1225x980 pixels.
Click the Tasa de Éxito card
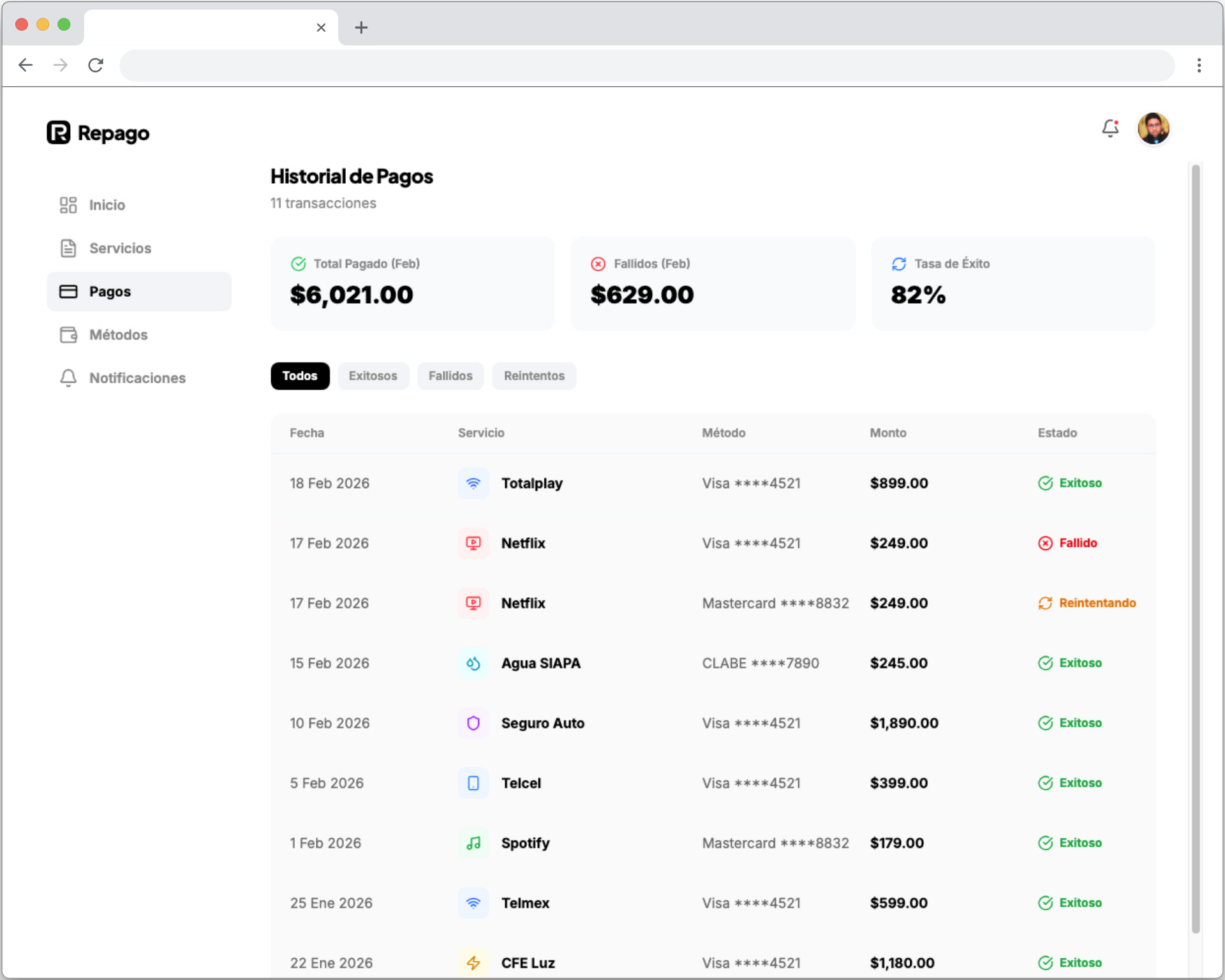click(1013, 284)
